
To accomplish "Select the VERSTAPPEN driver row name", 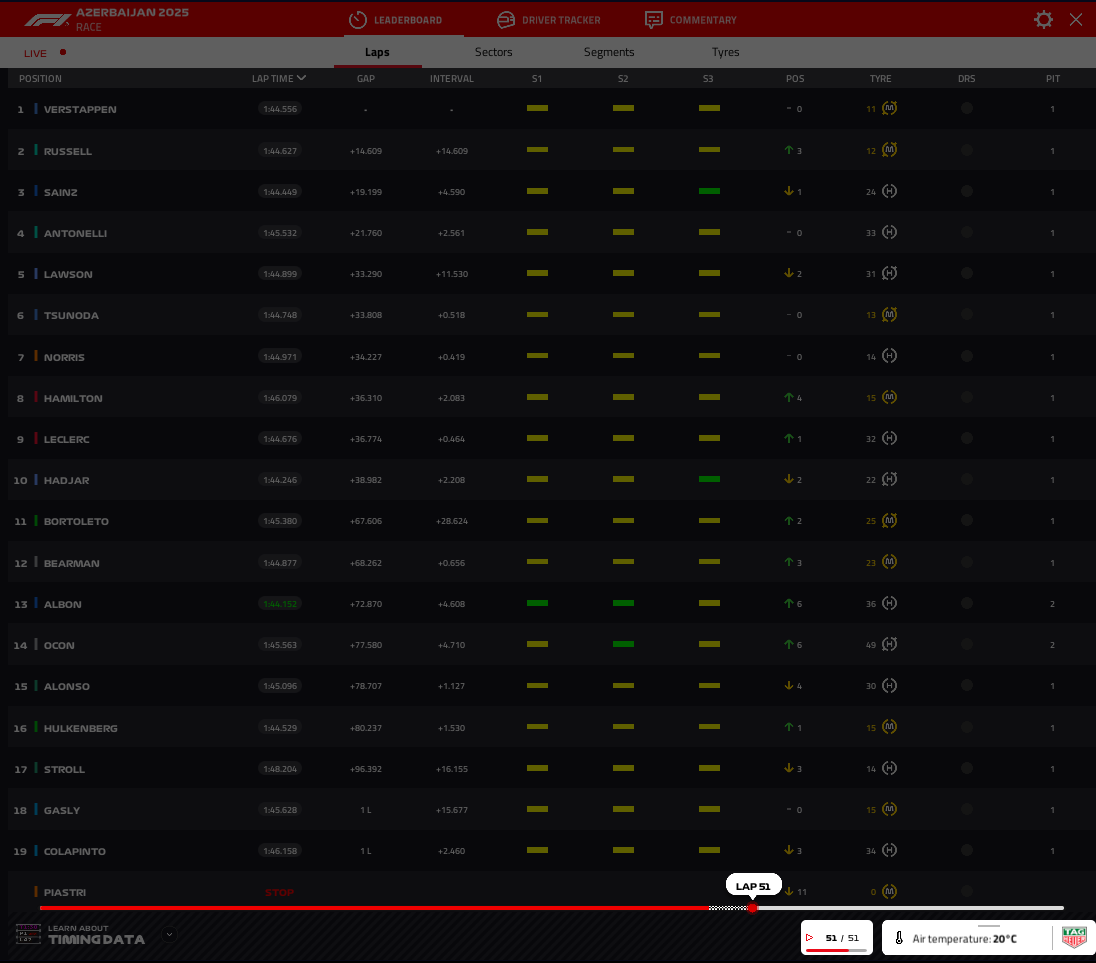I will (x=80, y=110).
